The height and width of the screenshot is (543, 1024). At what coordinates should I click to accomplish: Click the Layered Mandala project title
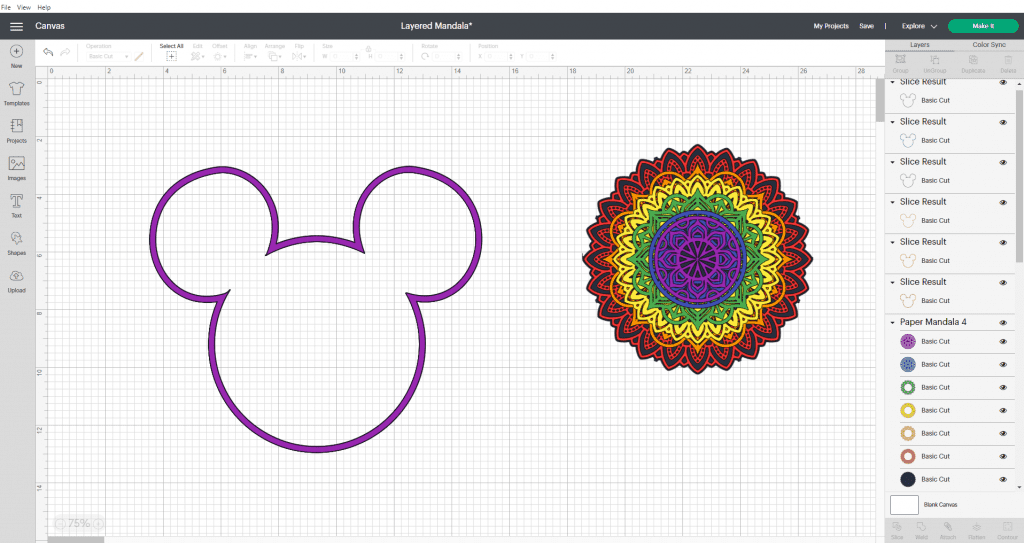436,26
